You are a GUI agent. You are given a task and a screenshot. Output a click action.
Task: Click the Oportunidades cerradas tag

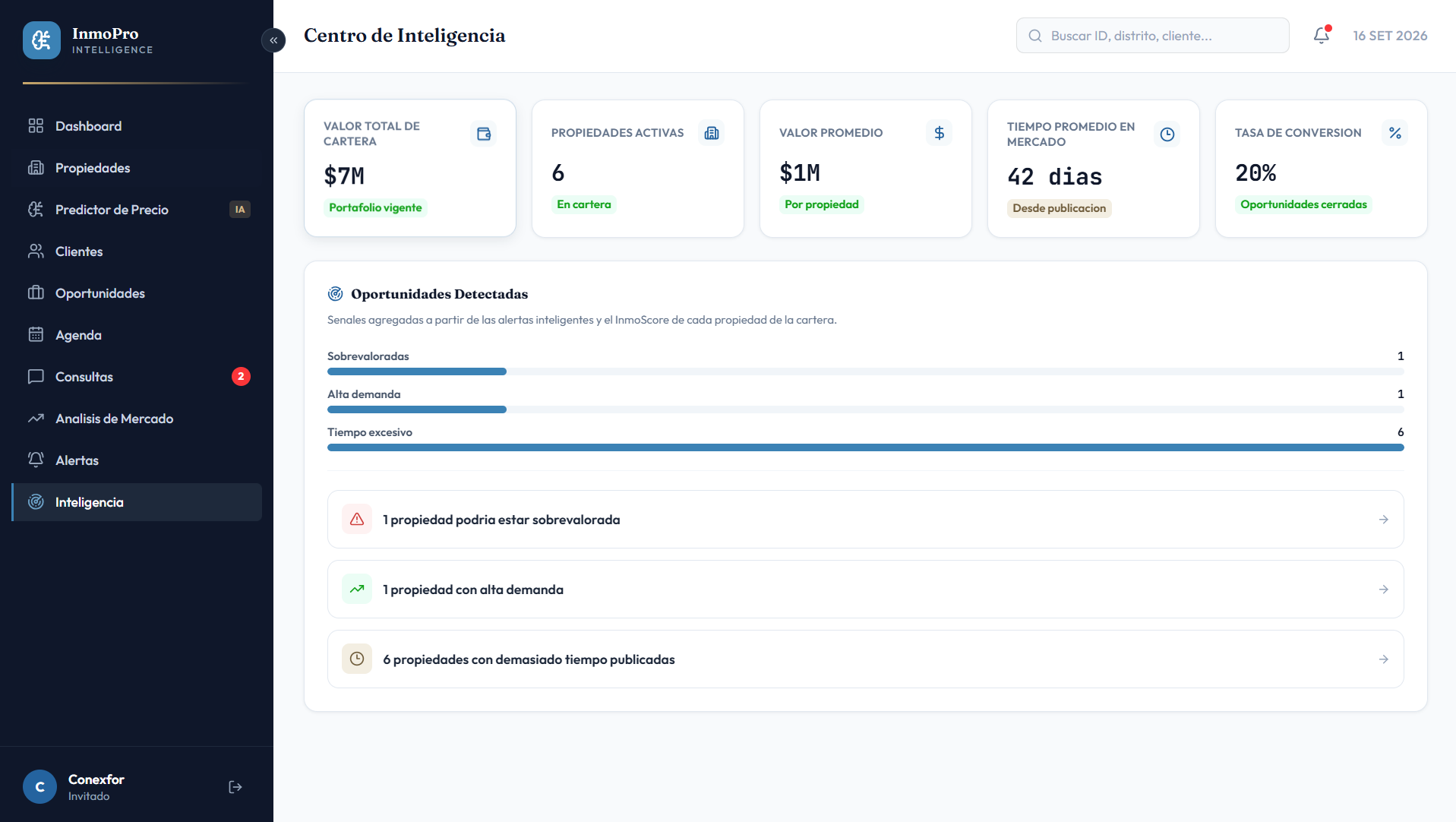pyautogui.click(x=1303, y=204)
